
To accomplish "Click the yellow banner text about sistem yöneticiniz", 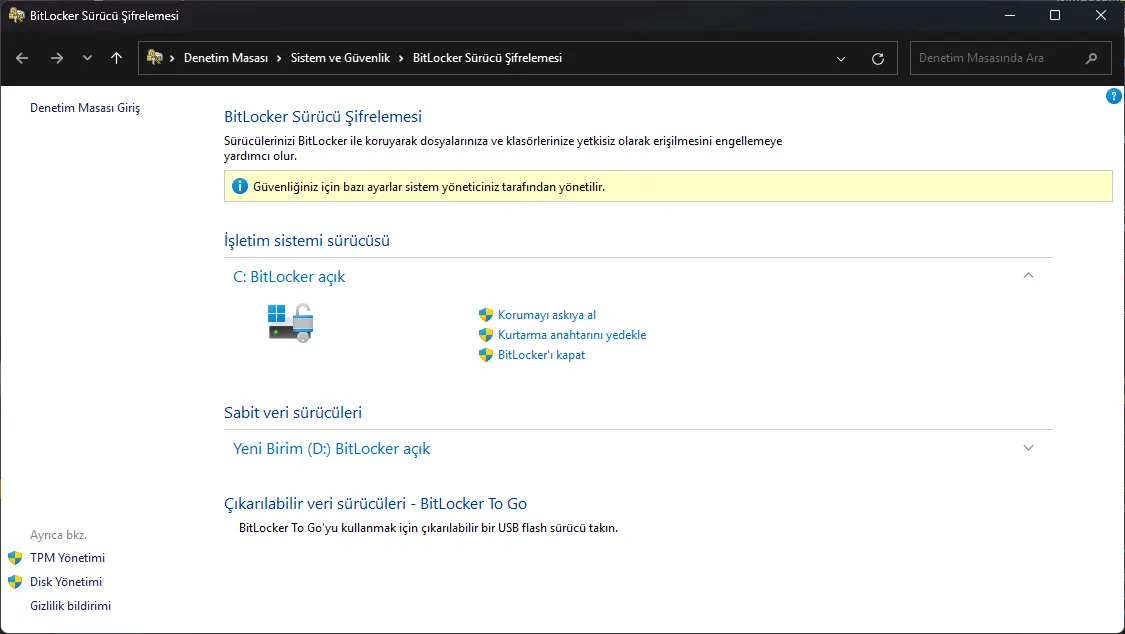I will click(429, 187).
